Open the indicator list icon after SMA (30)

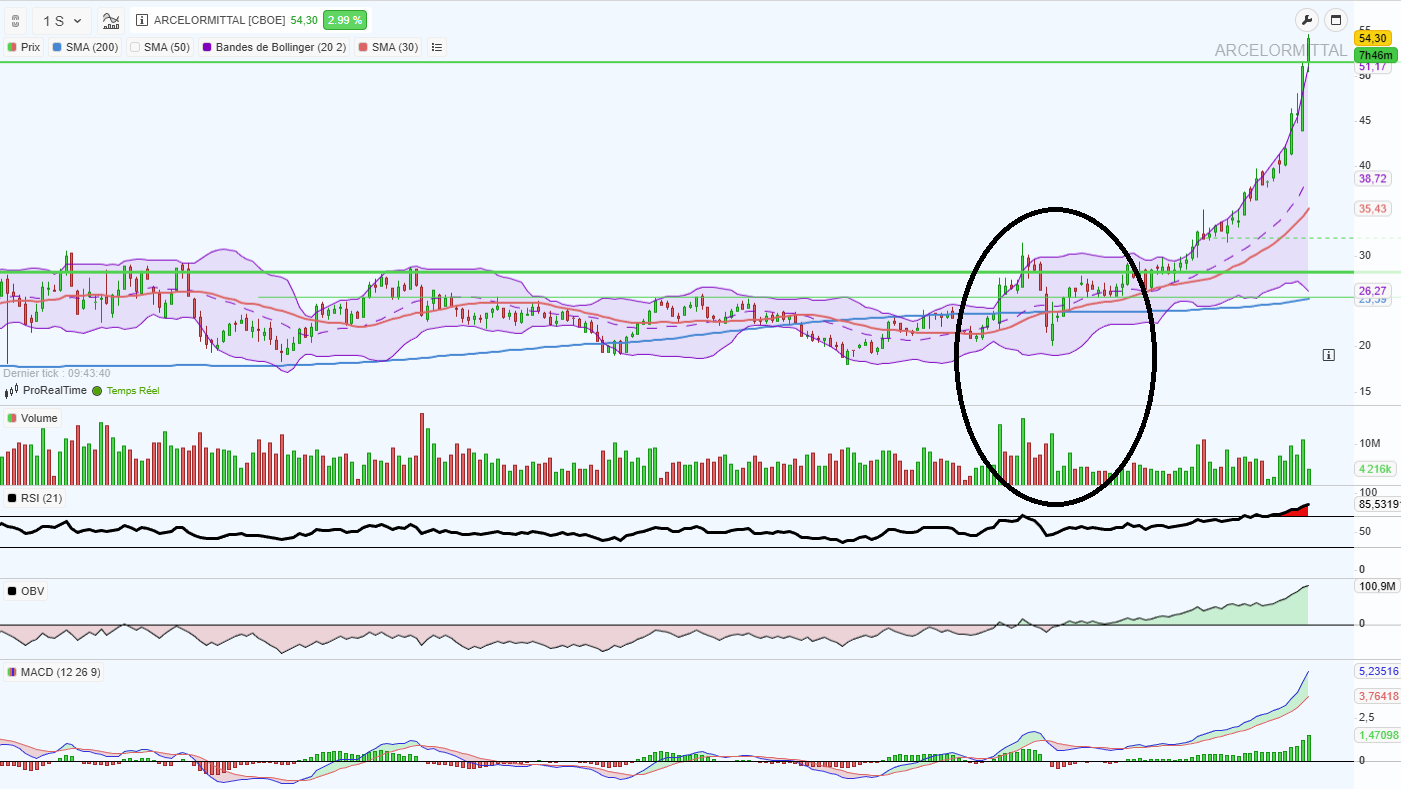pyautogui.click(x=436, y=47)
